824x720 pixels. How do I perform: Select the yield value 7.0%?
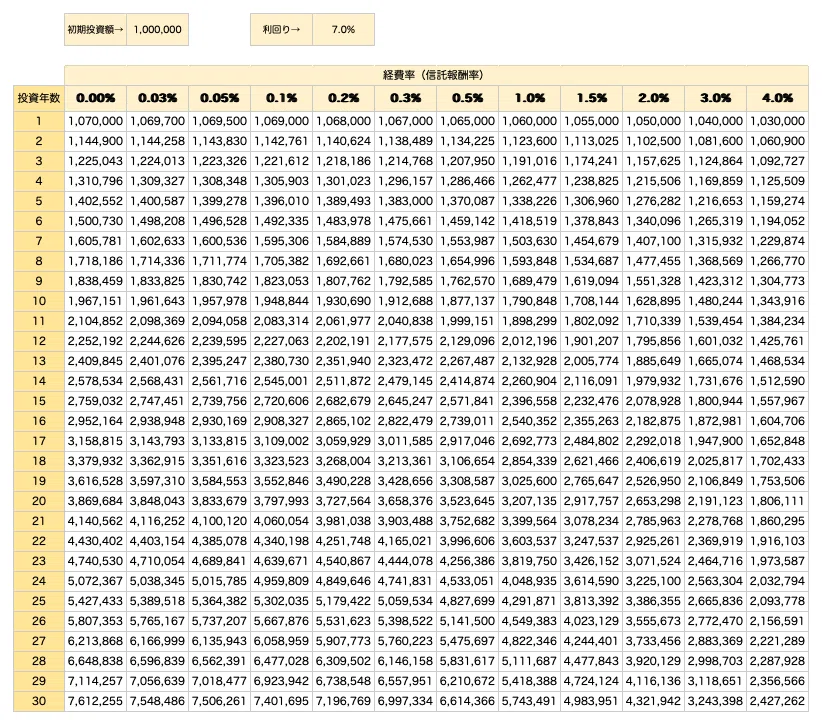(x=343, y=29)
